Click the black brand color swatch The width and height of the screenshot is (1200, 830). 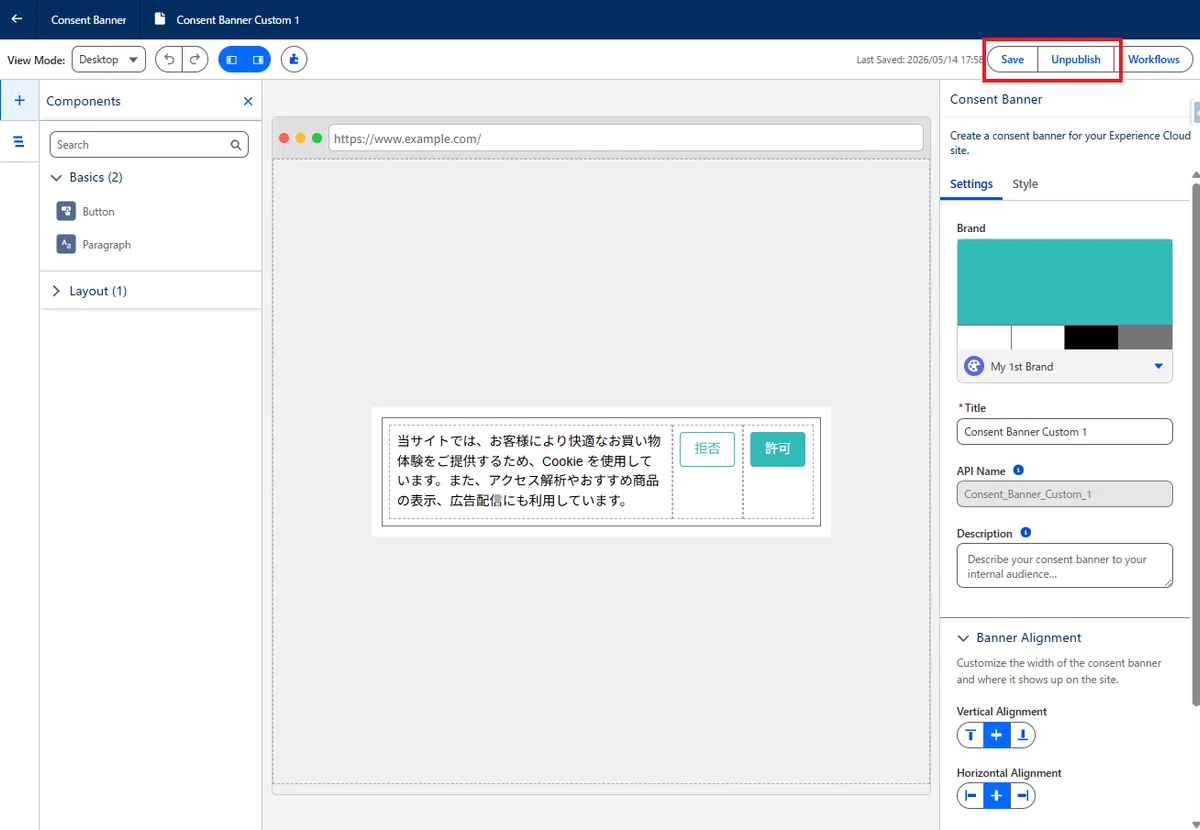click(x=1091, y=337)
